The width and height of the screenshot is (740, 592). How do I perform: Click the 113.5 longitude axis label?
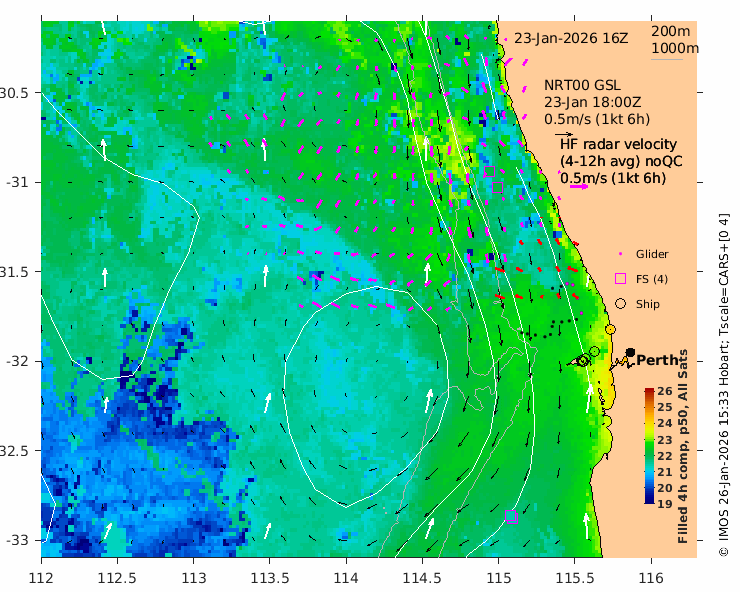pyautogui.click(x=269, y=578)
